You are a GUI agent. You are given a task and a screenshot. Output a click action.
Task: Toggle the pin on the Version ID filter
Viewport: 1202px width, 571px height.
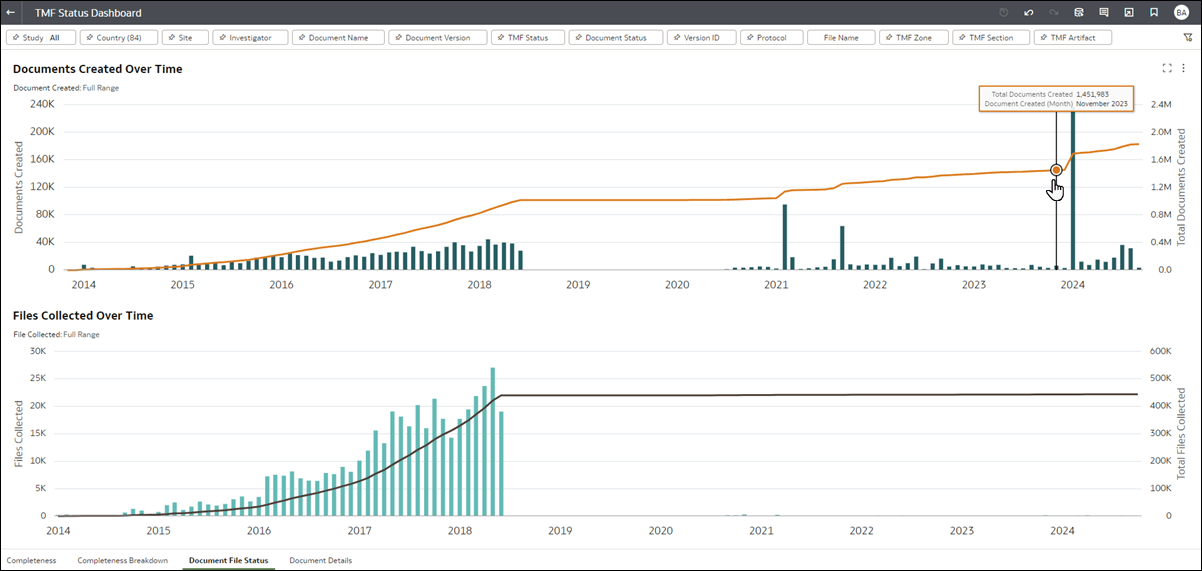[x=676, y=37]
